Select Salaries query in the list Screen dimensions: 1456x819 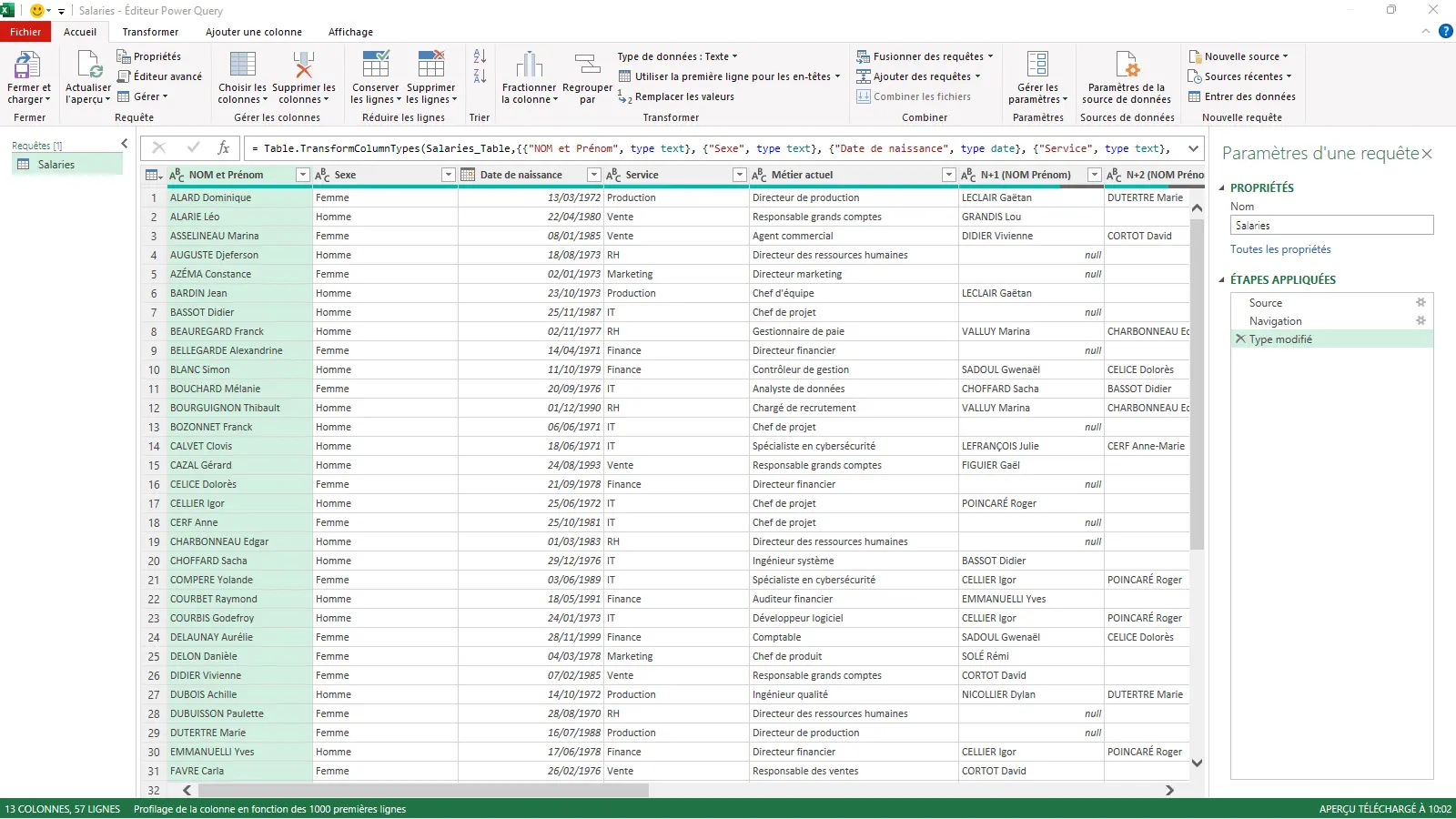(67, 165)
